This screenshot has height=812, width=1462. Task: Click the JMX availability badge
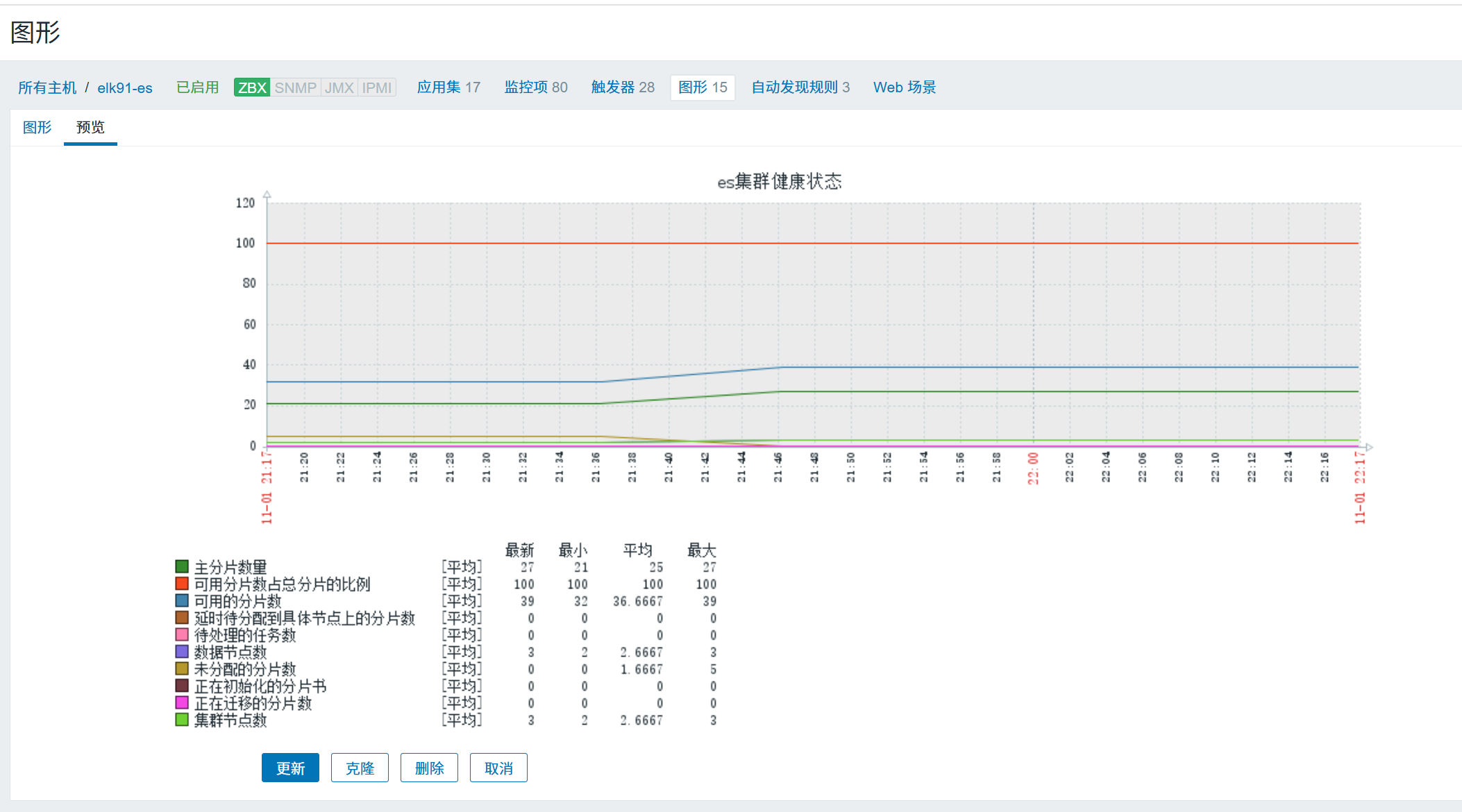point(339,87)
